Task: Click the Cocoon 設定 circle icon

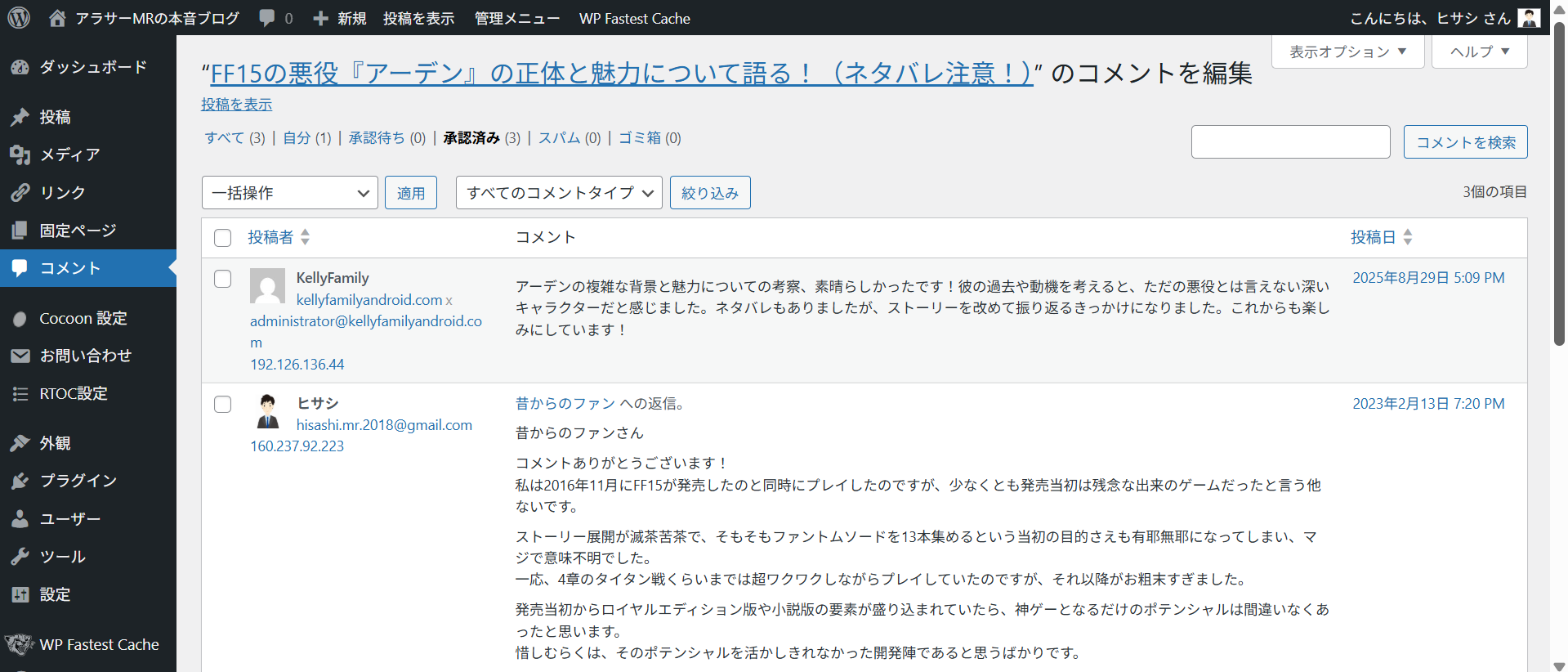Action: pyautogui.click(x=20, y=319)
